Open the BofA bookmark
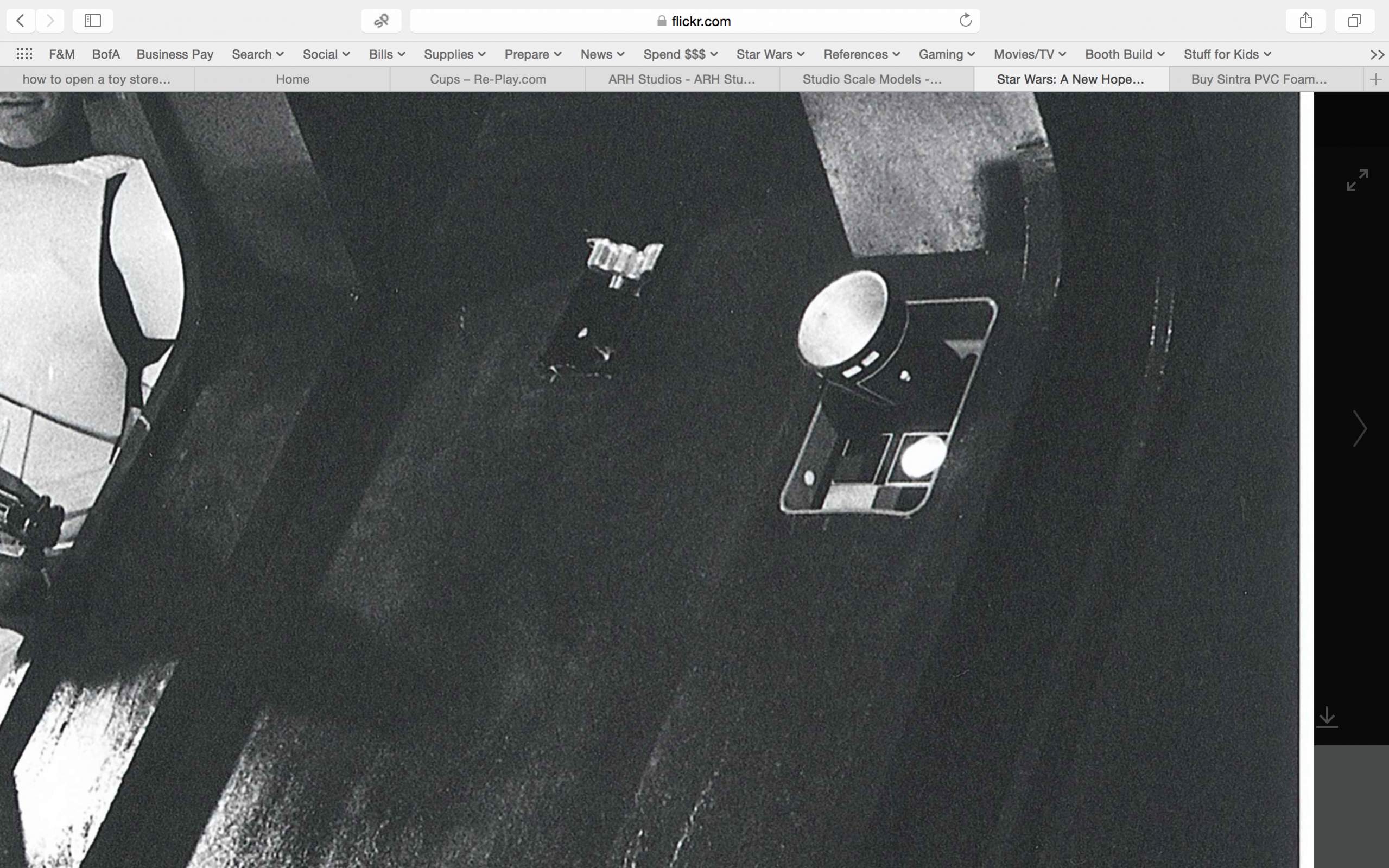The image size is (1389, 868). click(106, 54)
